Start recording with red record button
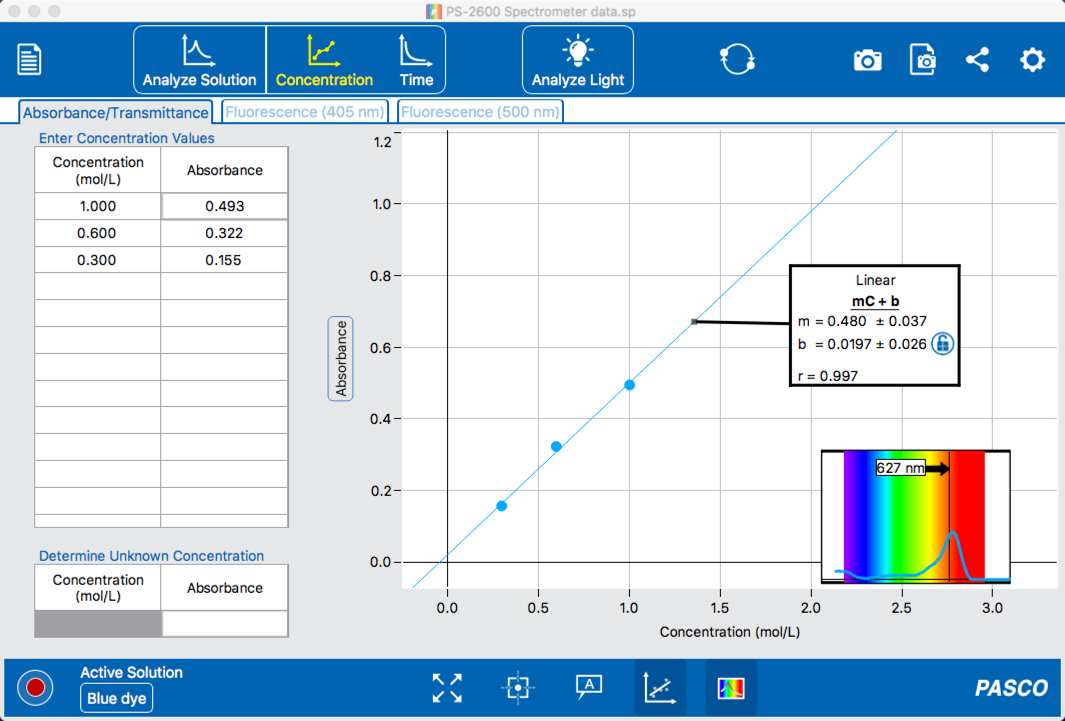Screen dimensions: 1065x721 (x=35, y=688)
